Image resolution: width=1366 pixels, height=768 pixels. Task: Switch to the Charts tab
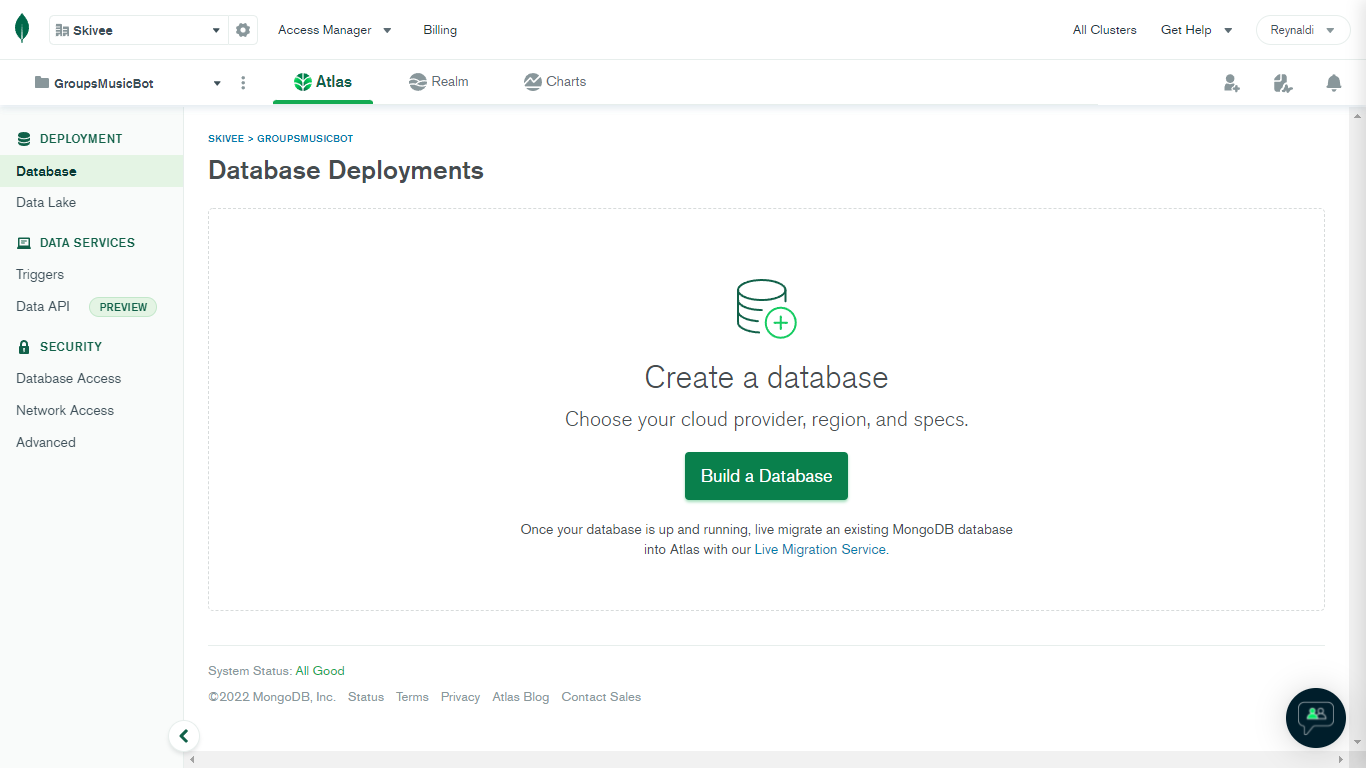pyautogui.click(x=555, y=82)
